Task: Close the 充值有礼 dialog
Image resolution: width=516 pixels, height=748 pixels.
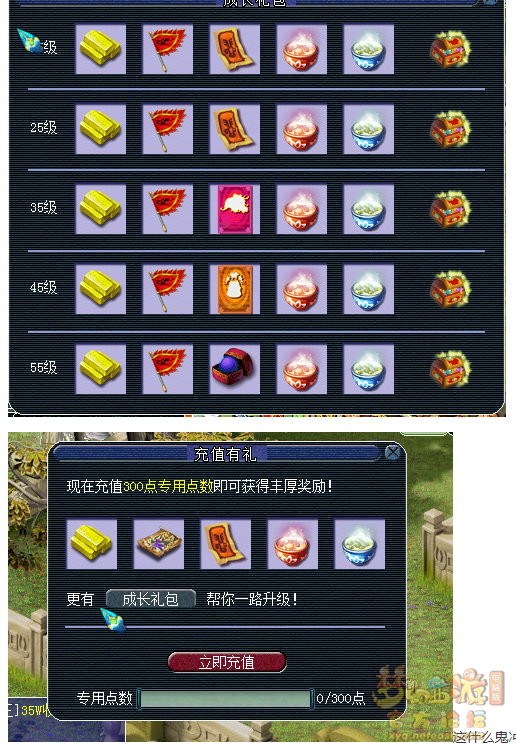Action: pos(392,452)
